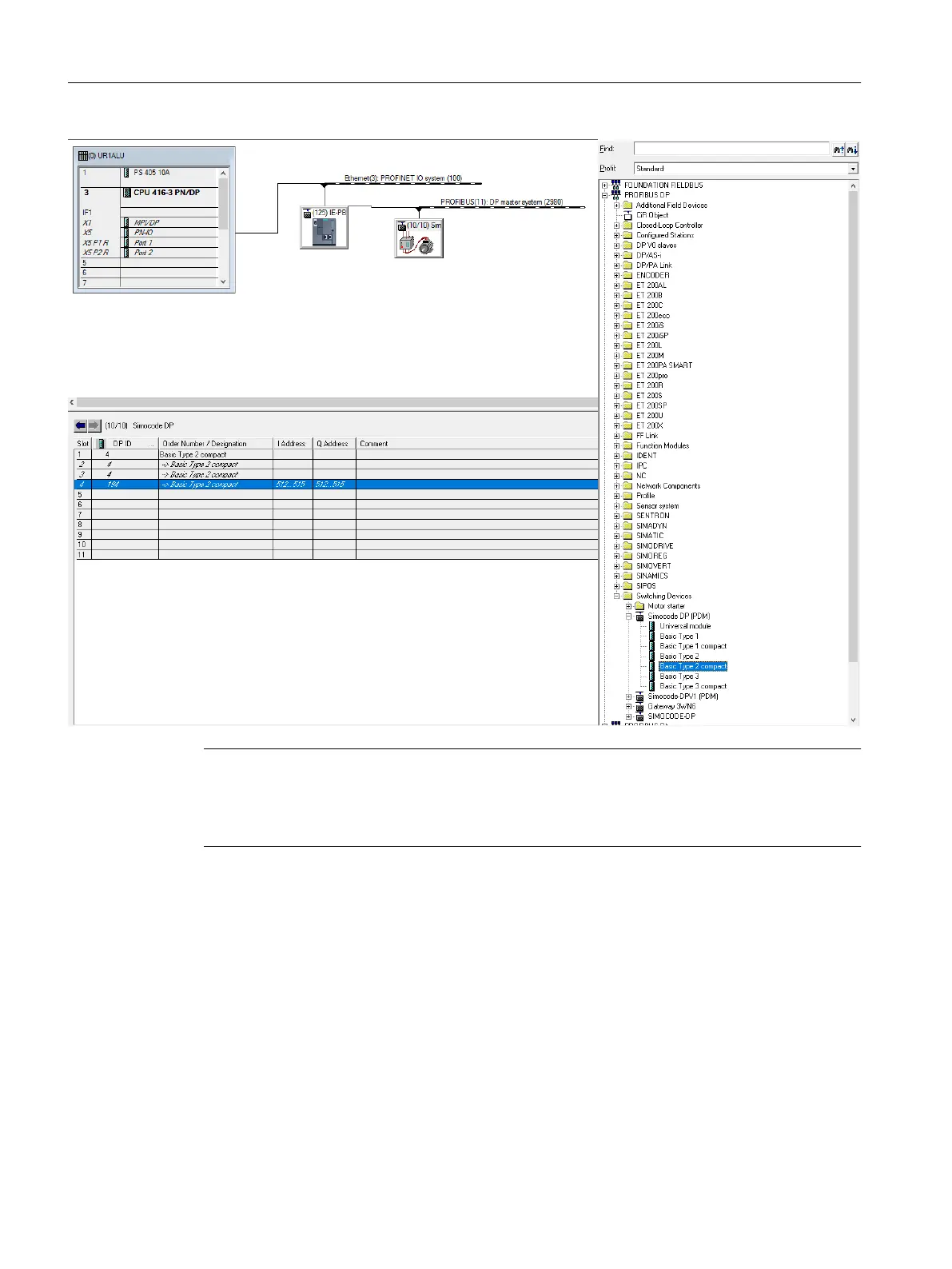The width and height of the screenshot is (952, 1269).
Task: Click the CPU 416-3 PN/DP module icon
Action: (x=126, y=193)
